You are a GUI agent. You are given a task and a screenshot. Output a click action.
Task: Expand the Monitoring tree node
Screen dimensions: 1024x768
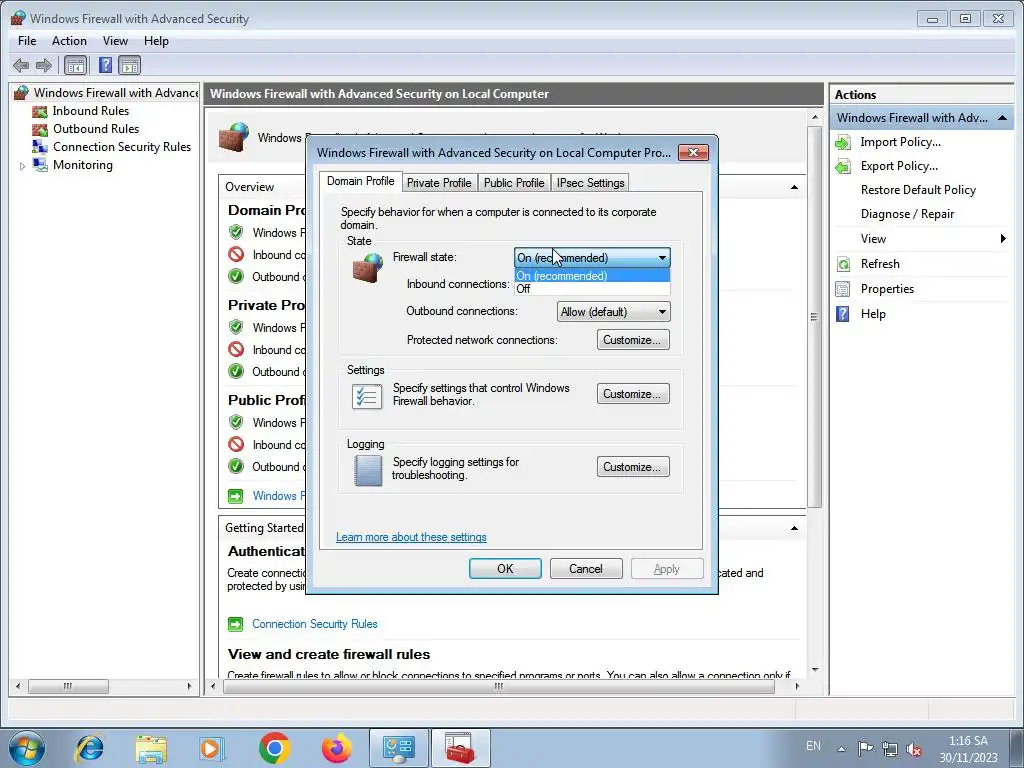point(22,166)
